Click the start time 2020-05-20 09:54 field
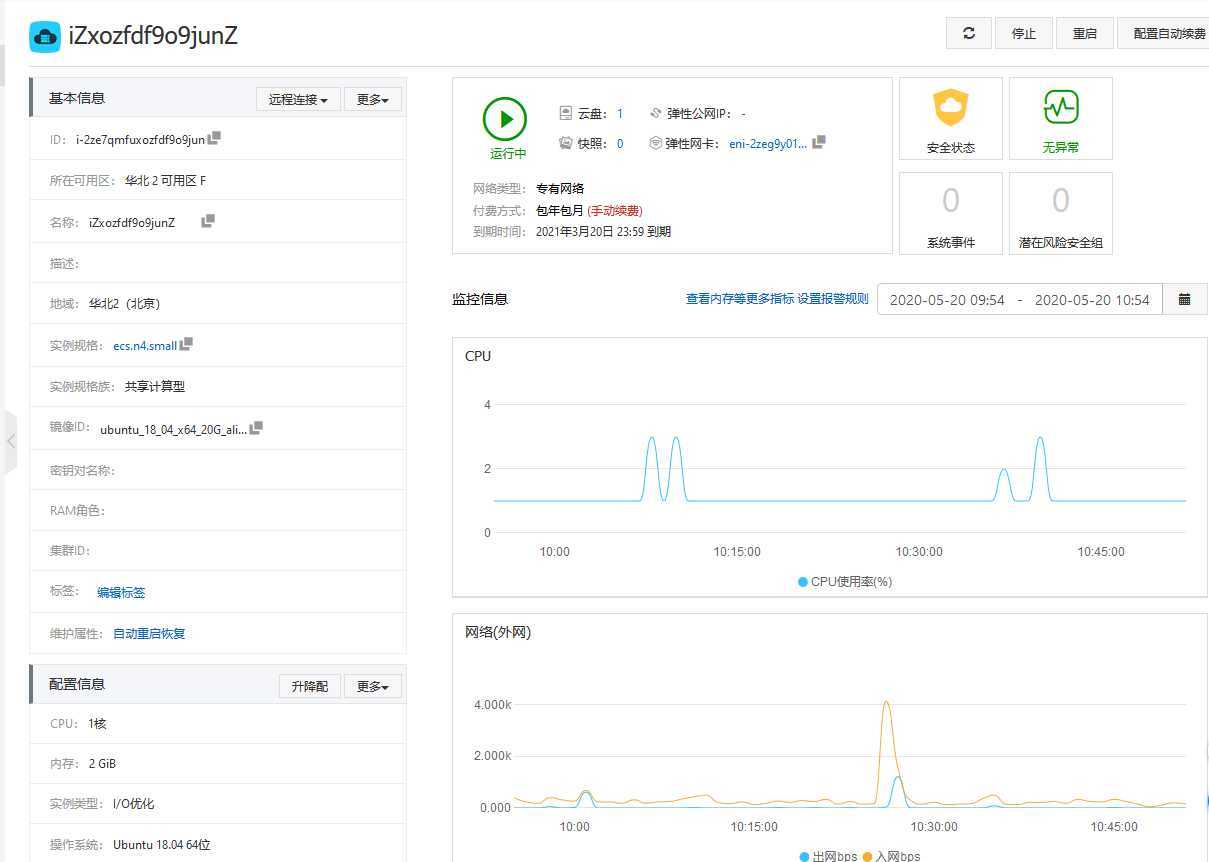Screen dimensions: 1209x862 click(x=947, y=299)
